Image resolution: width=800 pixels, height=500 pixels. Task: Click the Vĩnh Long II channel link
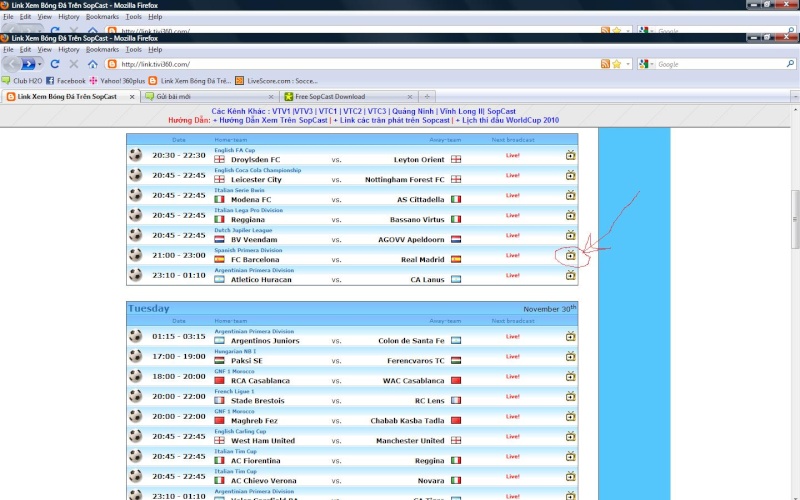461,111
